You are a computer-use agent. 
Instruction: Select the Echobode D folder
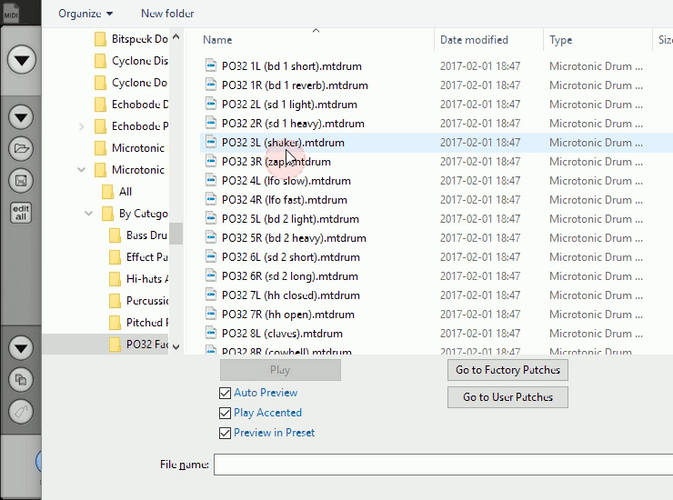pos(131,104)
